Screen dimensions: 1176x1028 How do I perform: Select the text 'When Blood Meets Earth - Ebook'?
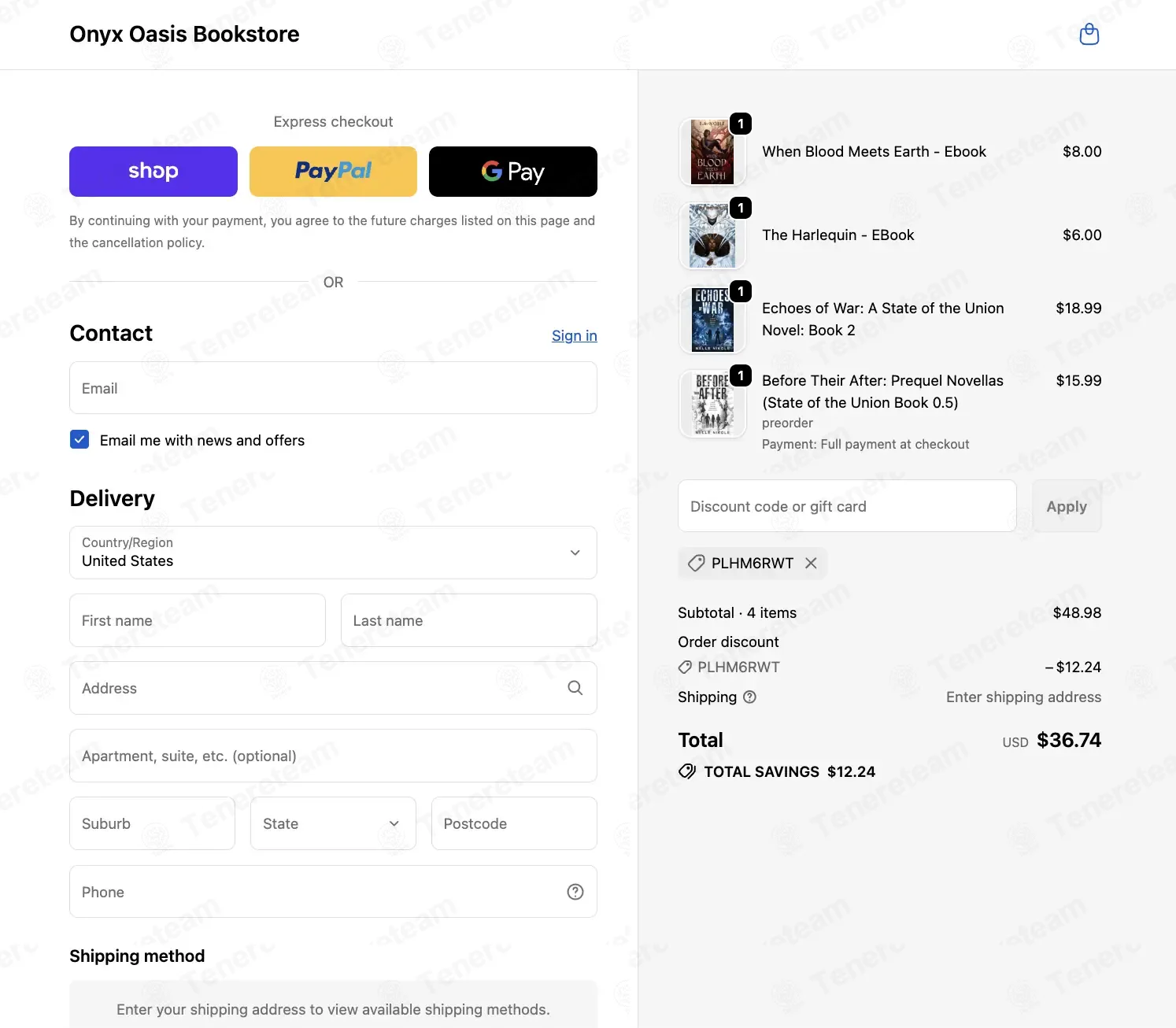pyautogui.click(x=874, y=152)
